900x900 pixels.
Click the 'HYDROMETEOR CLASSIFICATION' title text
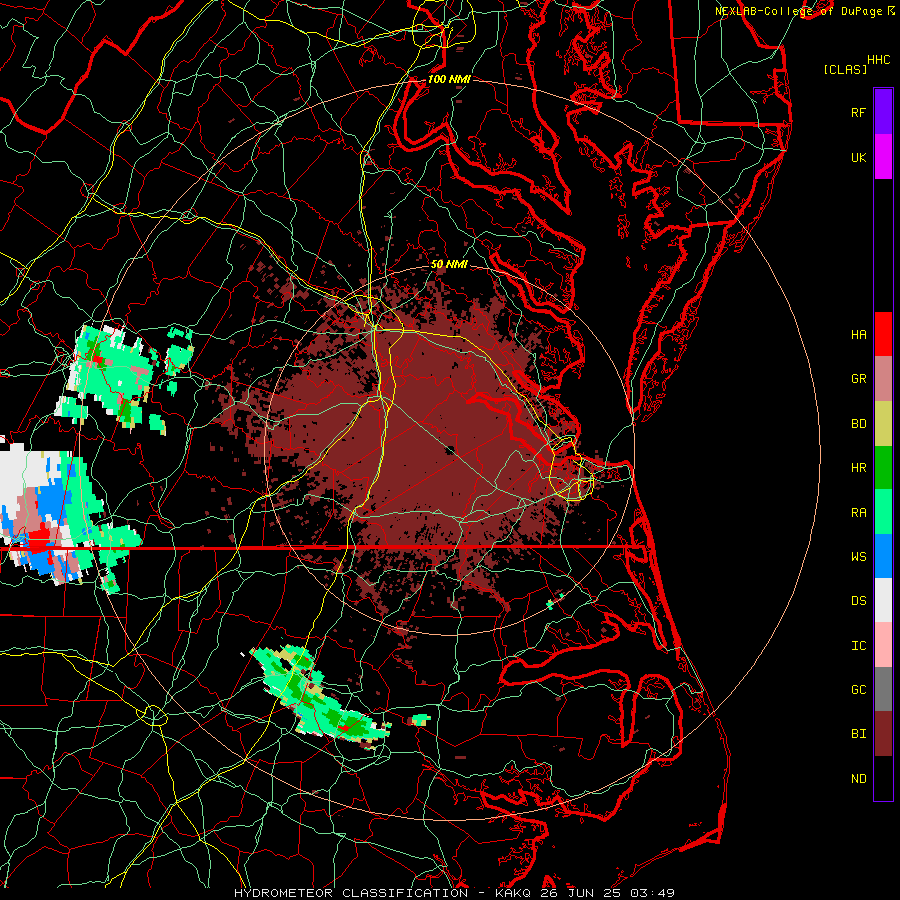click(351, 893)
